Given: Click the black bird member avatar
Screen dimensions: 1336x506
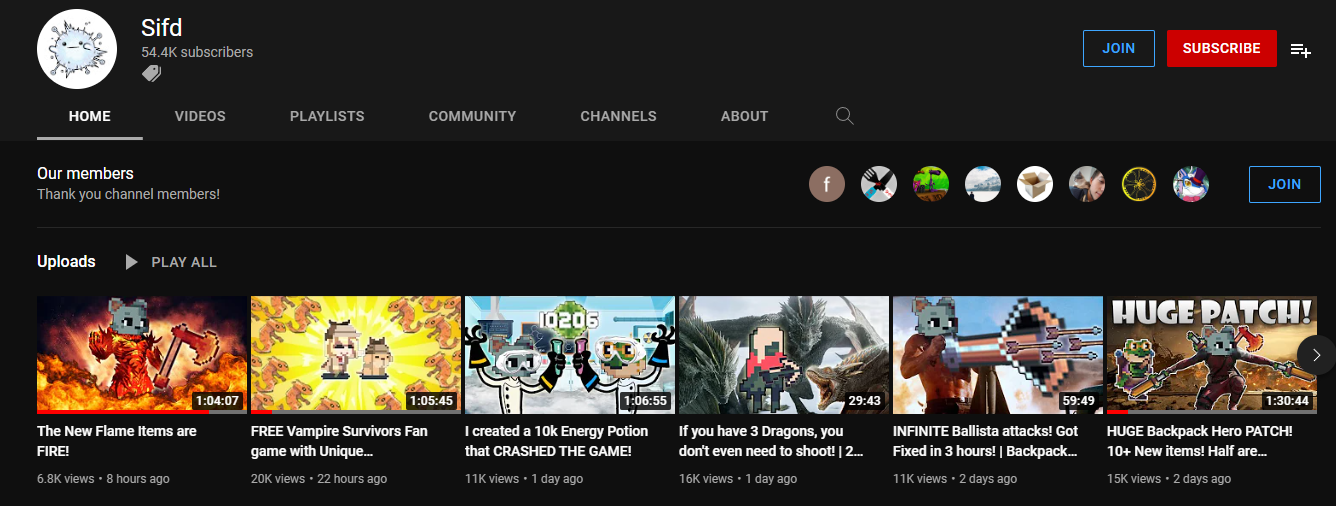Looking at the screenshot, I should 879,184.
